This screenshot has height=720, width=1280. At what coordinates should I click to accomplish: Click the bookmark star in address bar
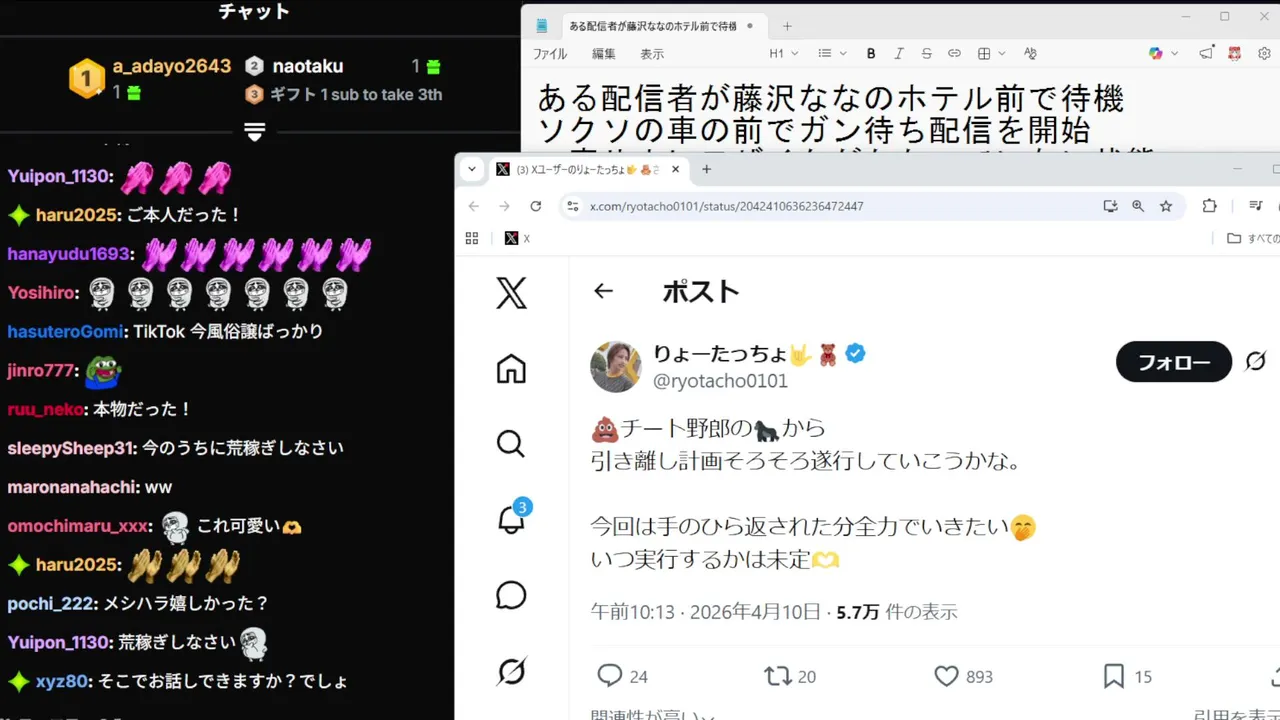click(x=1166, y=206)
